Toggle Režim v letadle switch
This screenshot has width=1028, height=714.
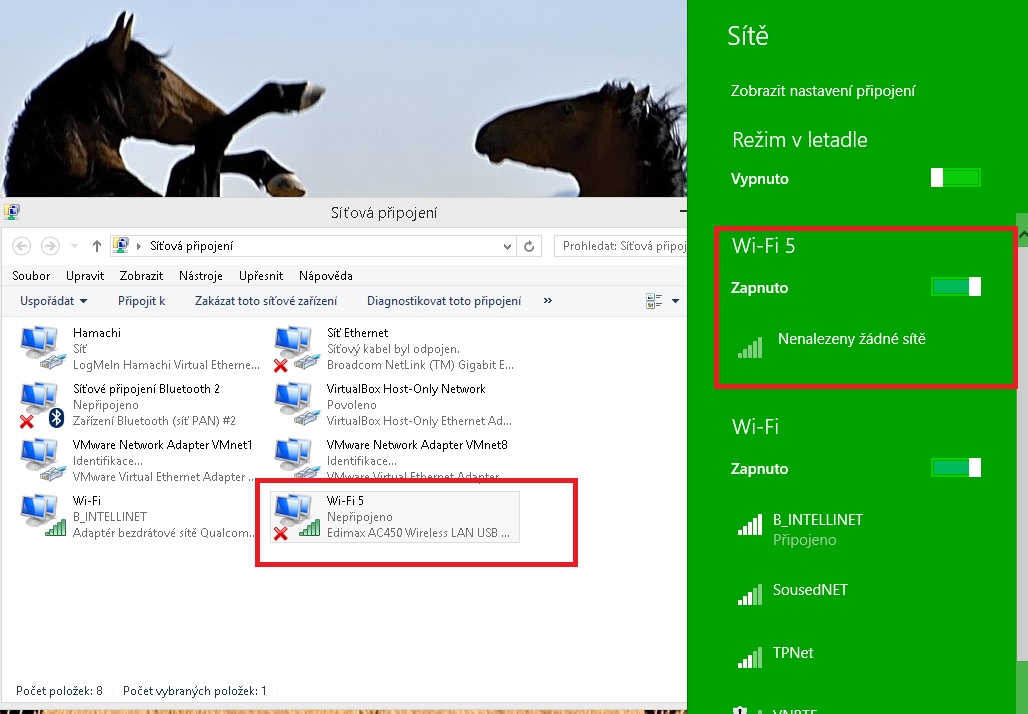(x=956, y=178)
